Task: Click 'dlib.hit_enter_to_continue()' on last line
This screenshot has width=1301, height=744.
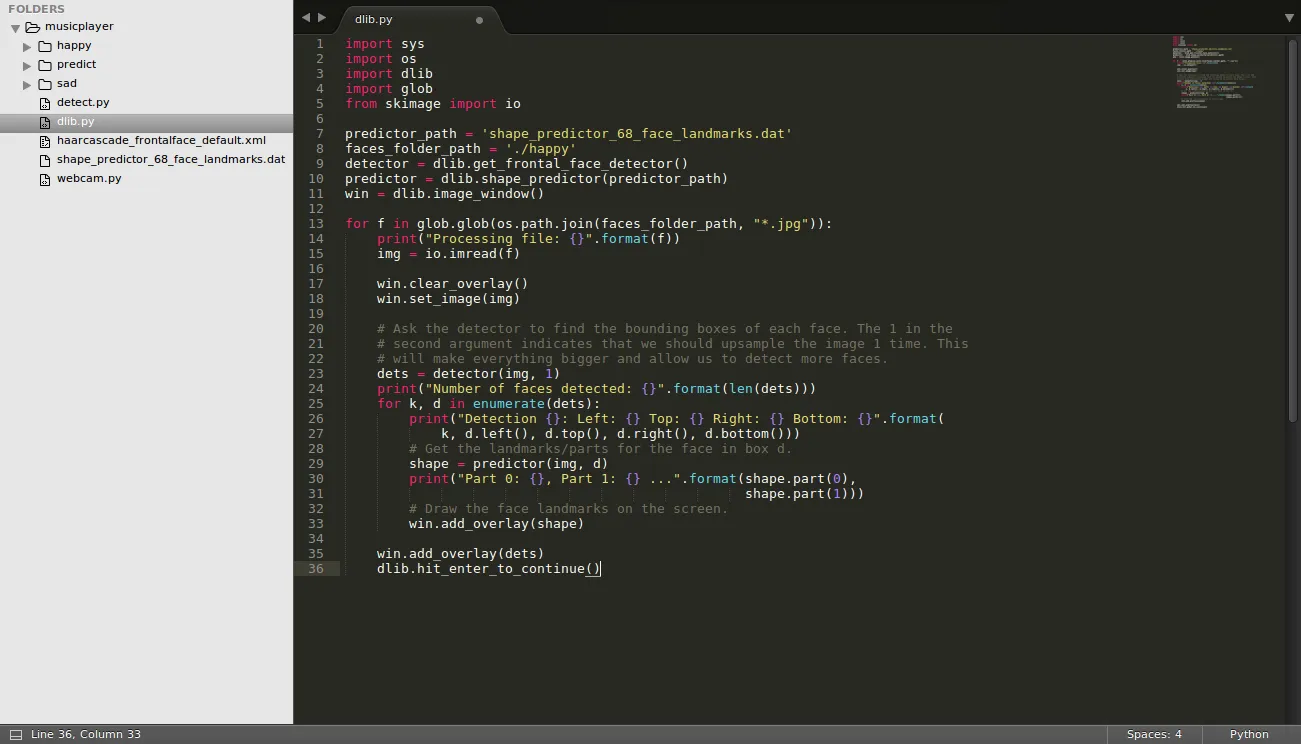Action: pyautogui.click(x=489, y=569)
